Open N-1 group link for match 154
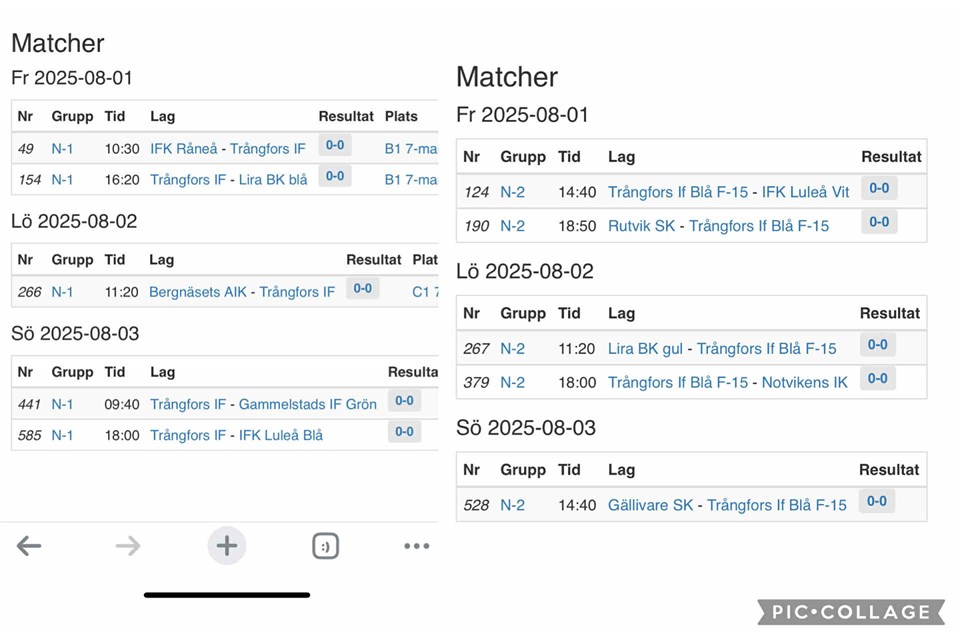960x640 pixels. 62,180
